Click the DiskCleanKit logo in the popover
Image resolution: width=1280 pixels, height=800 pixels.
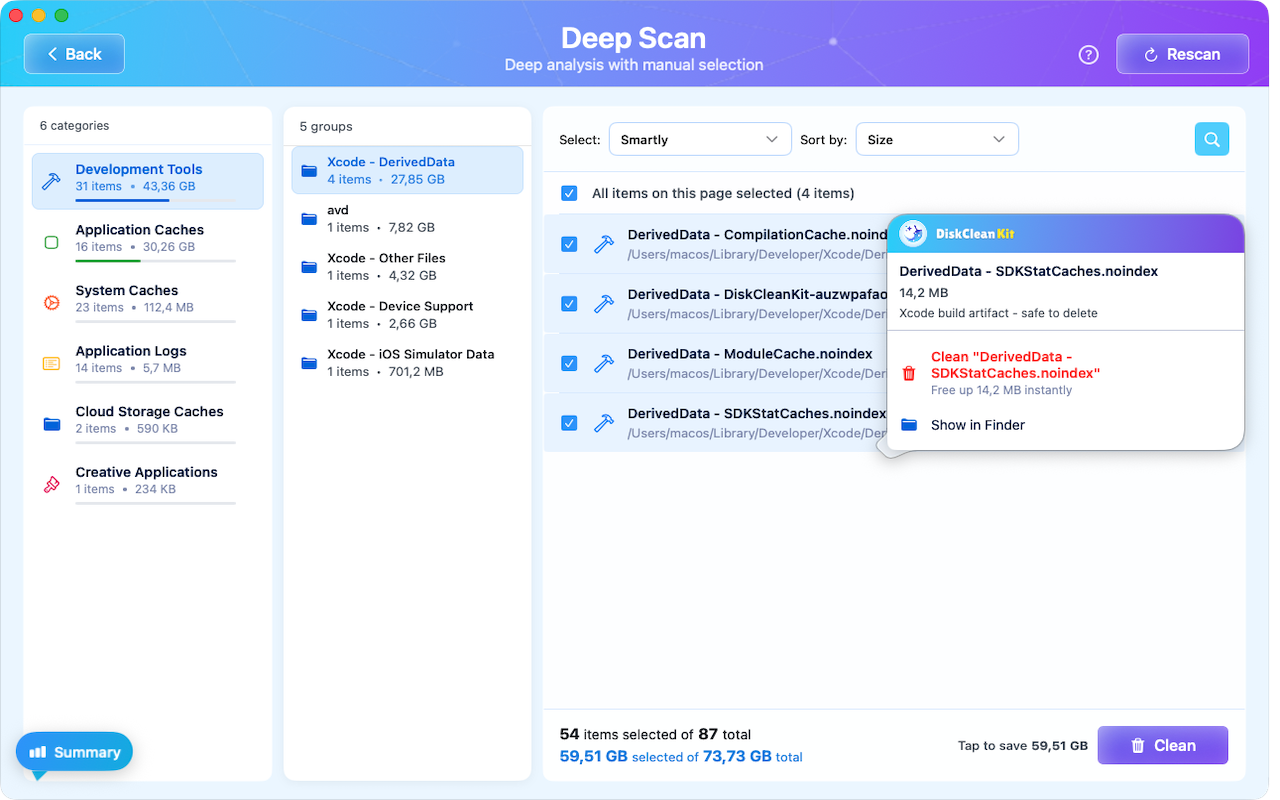pos(912,234)
